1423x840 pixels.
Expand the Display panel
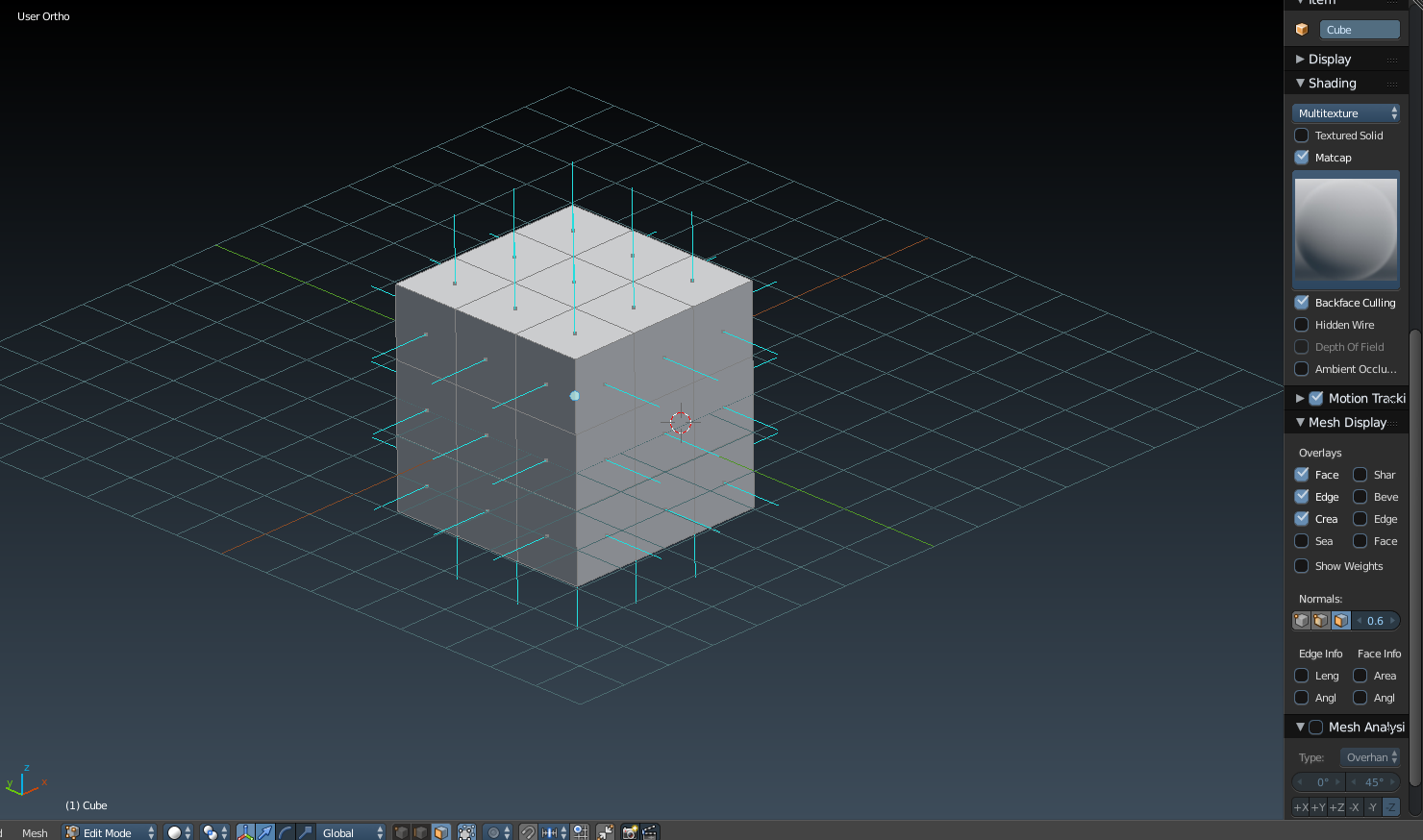pos(1329,60)
